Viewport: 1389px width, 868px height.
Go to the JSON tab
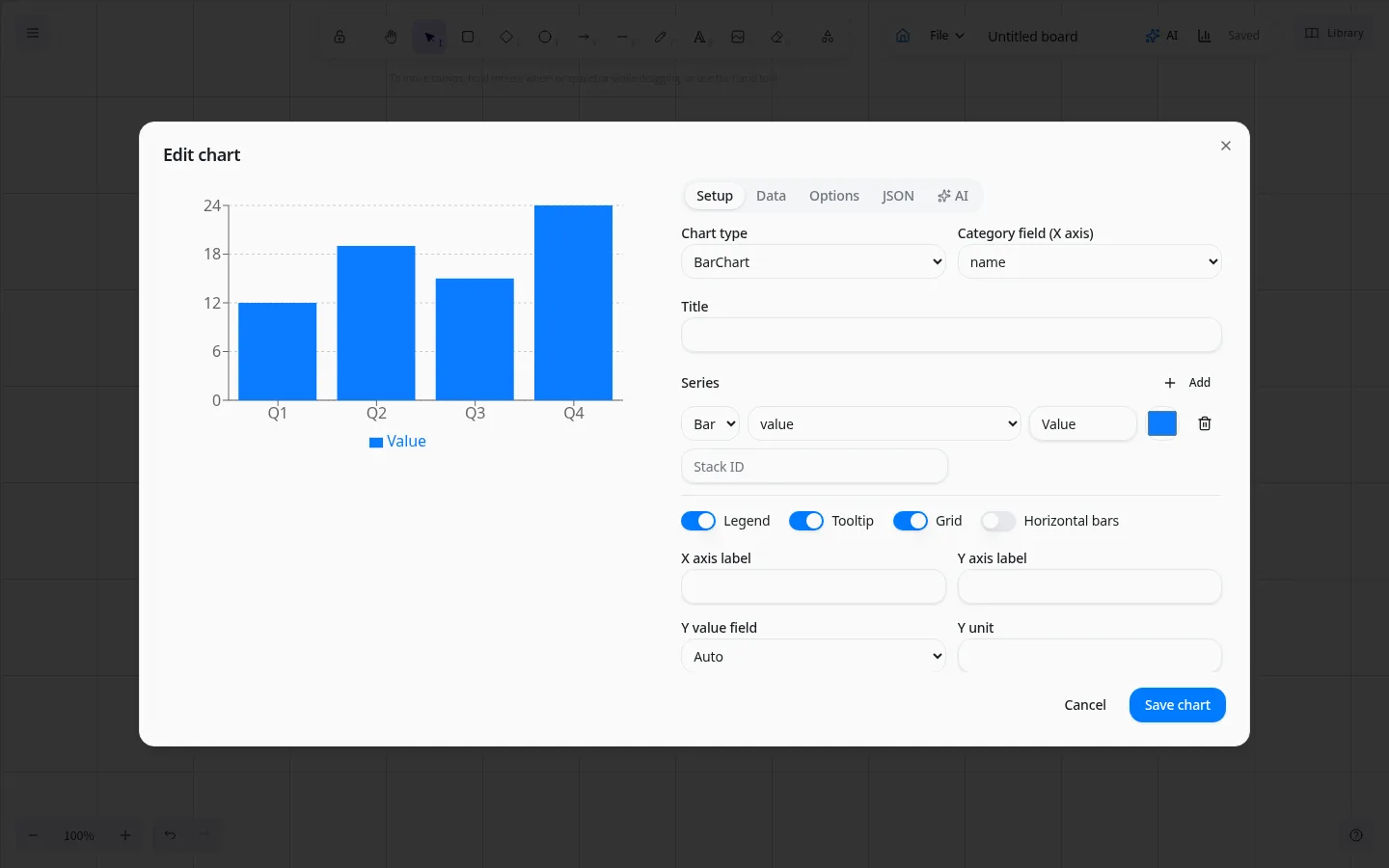click(x=898, y=196)
